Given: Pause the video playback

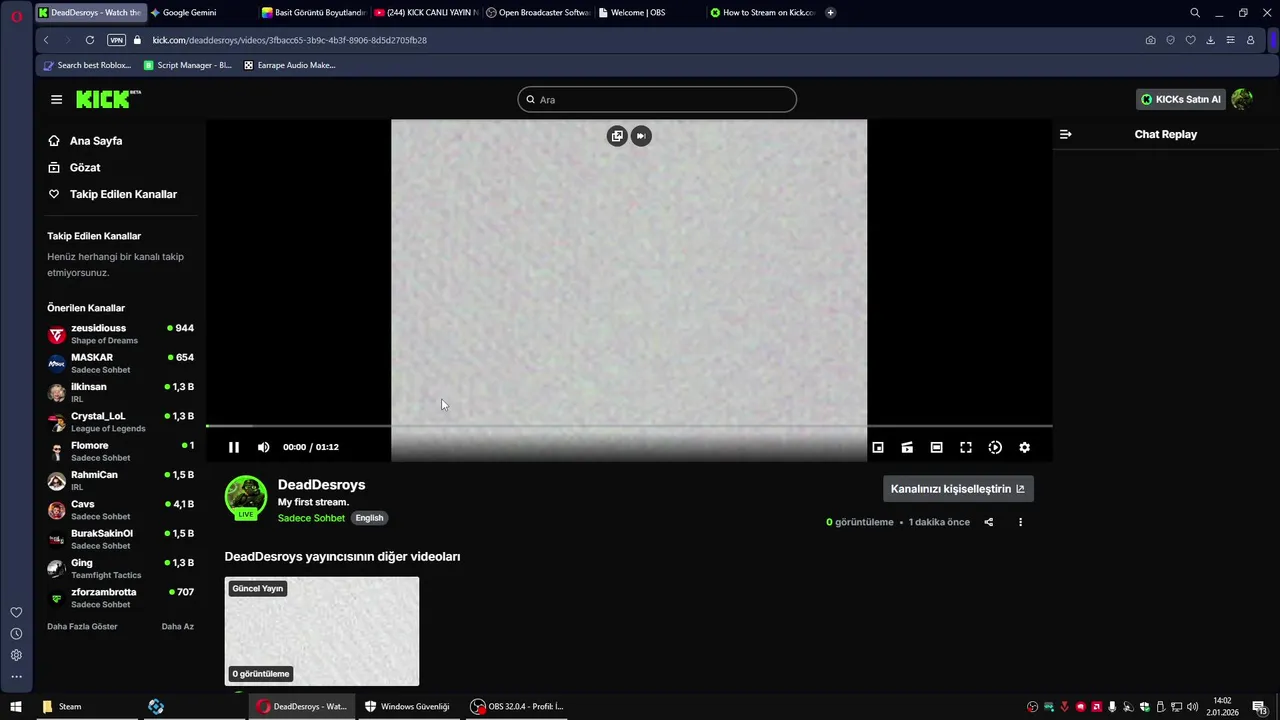Looking at the screenshot, I should click(x=234, y=447).
